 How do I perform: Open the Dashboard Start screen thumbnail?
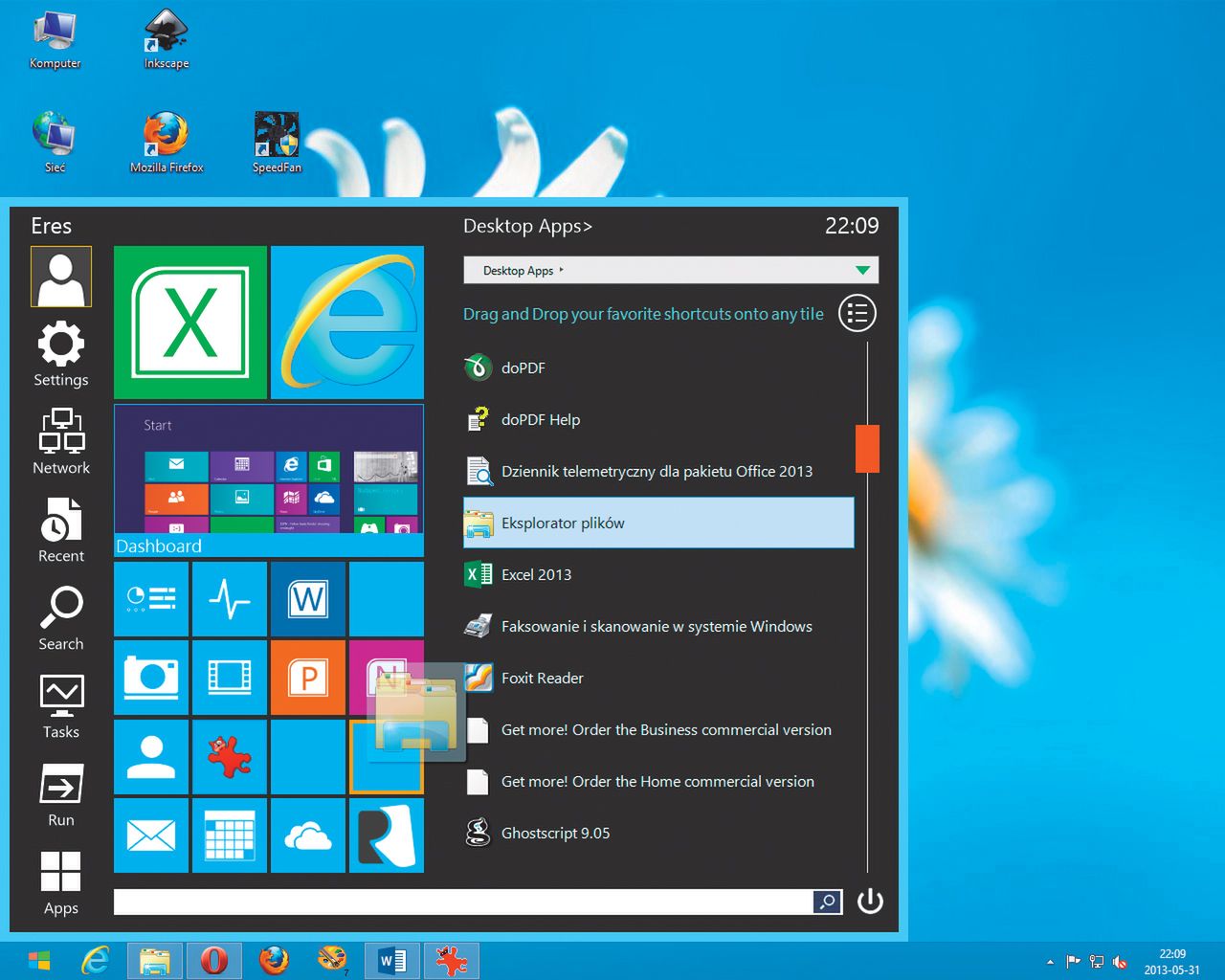click(269, 480)
